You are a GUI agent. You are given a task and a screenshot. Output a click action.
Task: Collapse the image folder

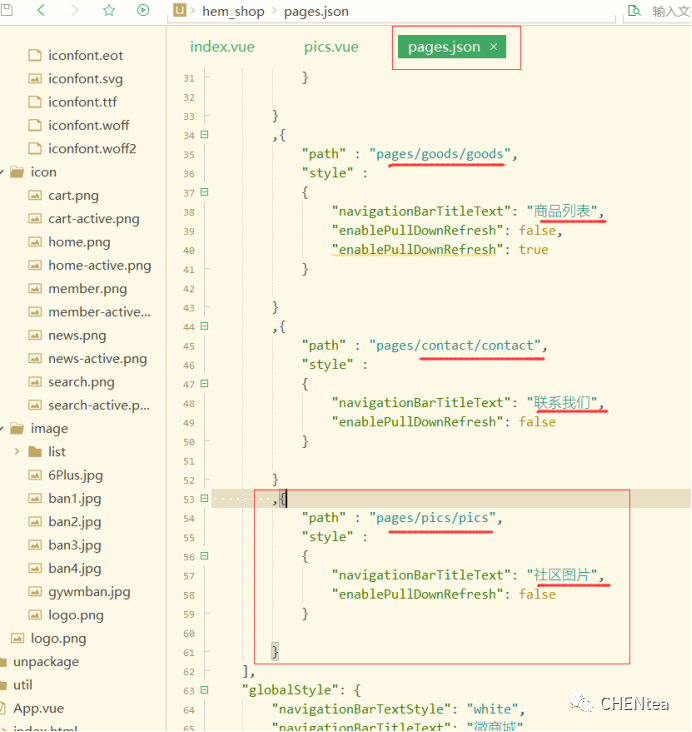pyautogui.click(x=4, y=428)
